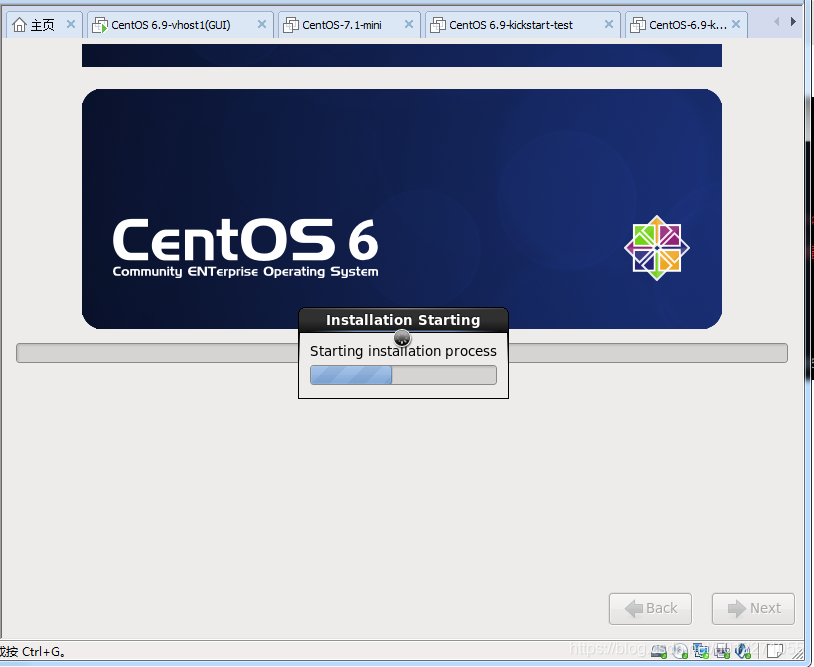
Task: Click the wide overall installation progress bar
Action: coord(402,353)
